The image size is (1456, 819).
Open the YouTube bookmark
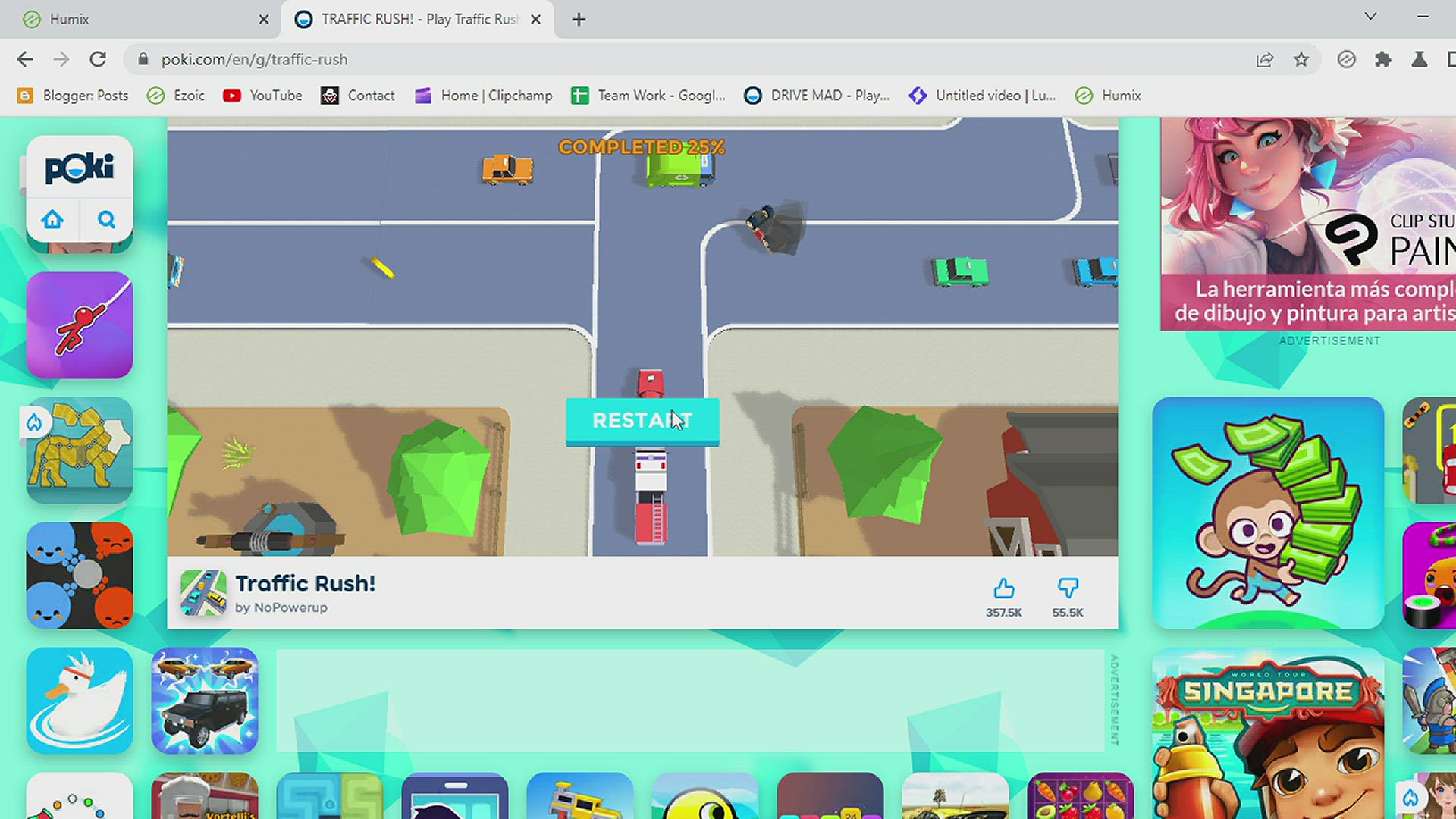262,96
